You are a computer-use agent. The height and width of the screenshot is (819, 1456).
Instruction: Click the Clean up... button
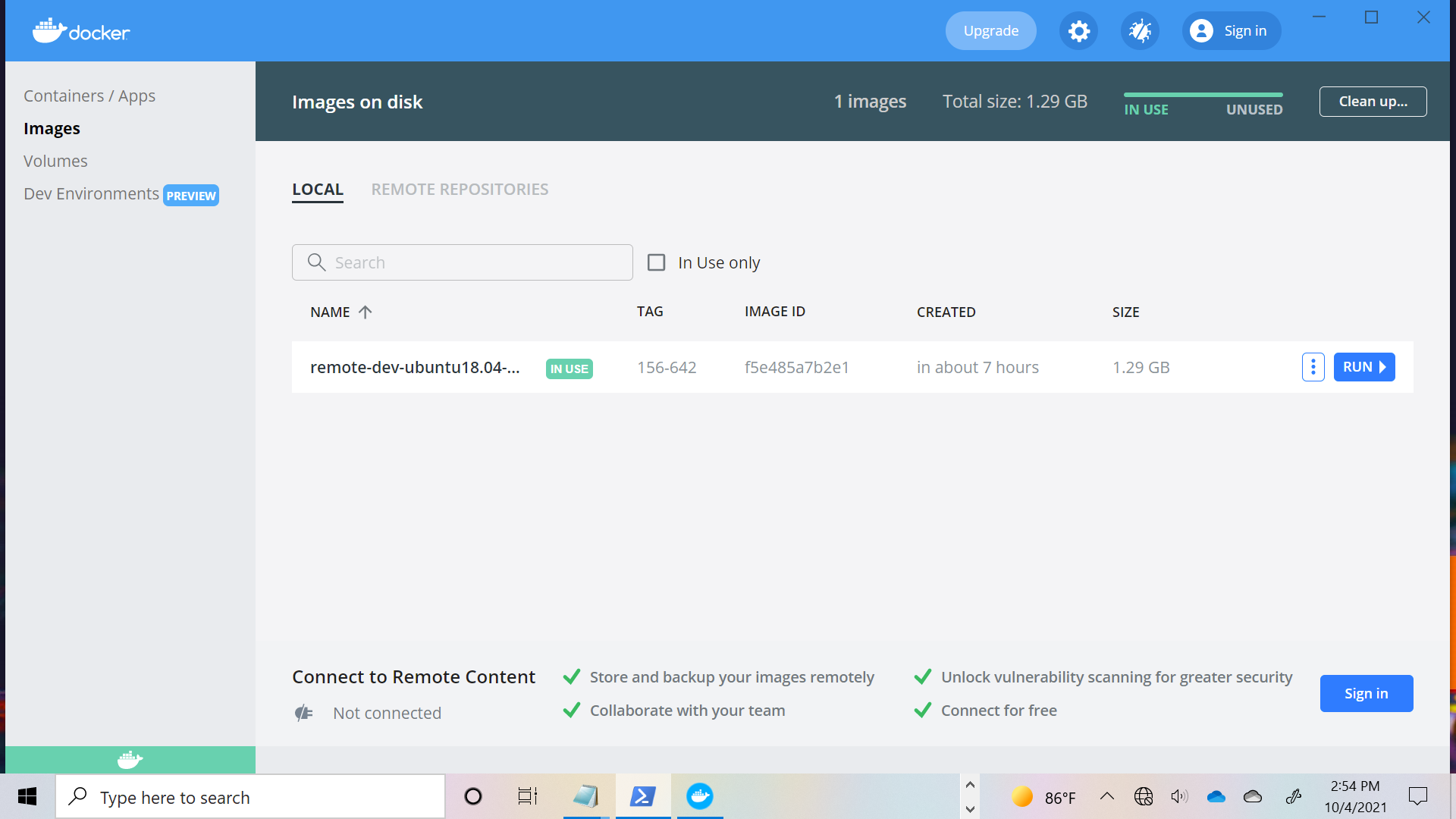(1373, 102)
